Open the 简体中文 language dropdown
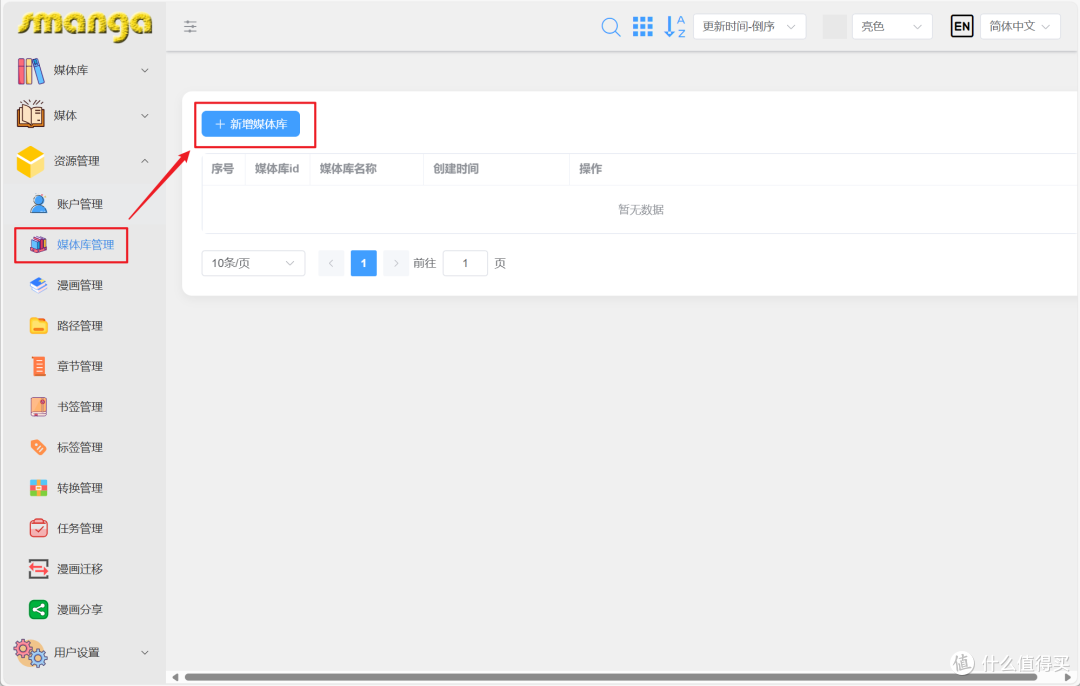1080x686 pixels. [x=1020, y=27]
